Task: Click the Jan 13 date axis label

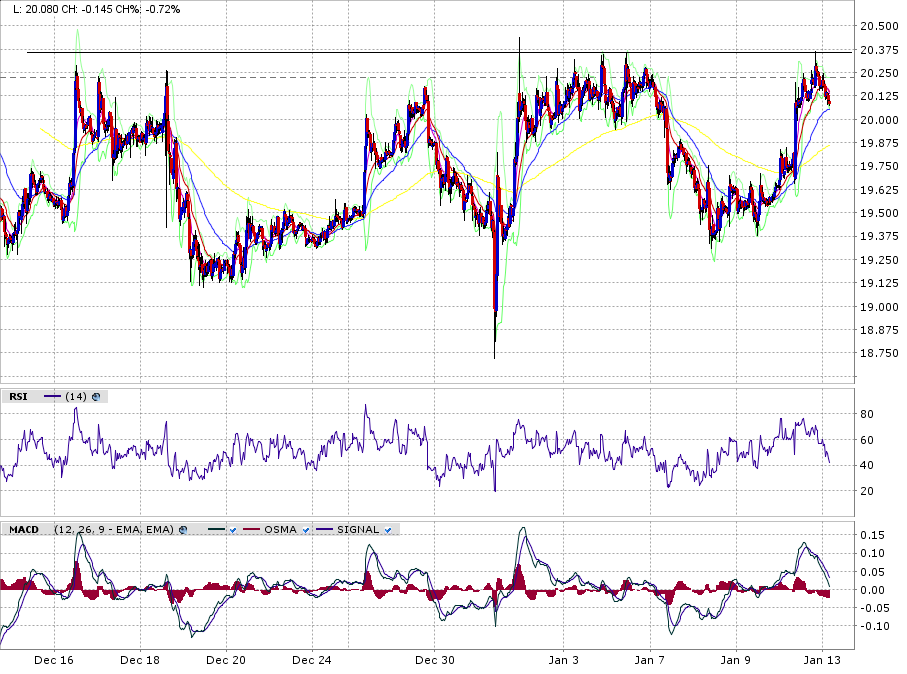Action: (x=821, y=660)
